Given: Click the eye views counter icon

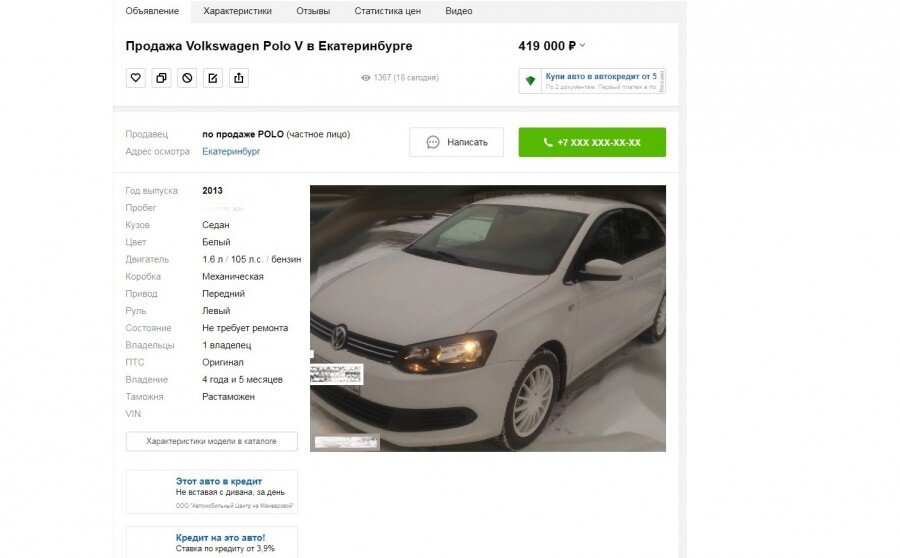Looking at the screenshot, I should (x=366, y=78).
